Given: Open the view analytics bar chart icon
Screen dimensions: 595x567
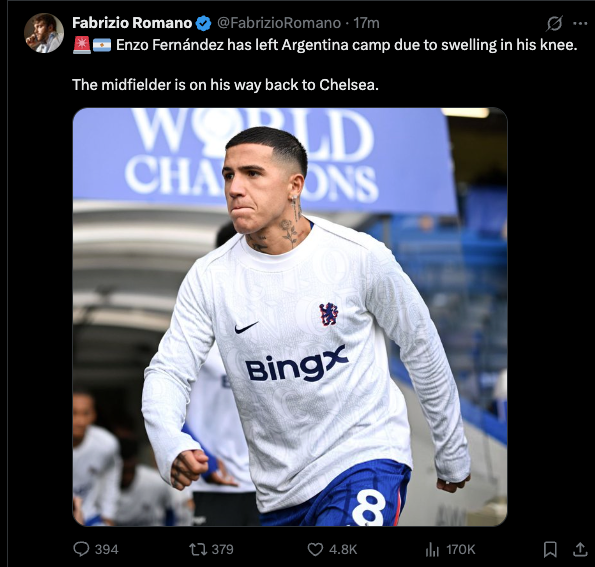Looking at the screenshot, I should tap(432, 549).
